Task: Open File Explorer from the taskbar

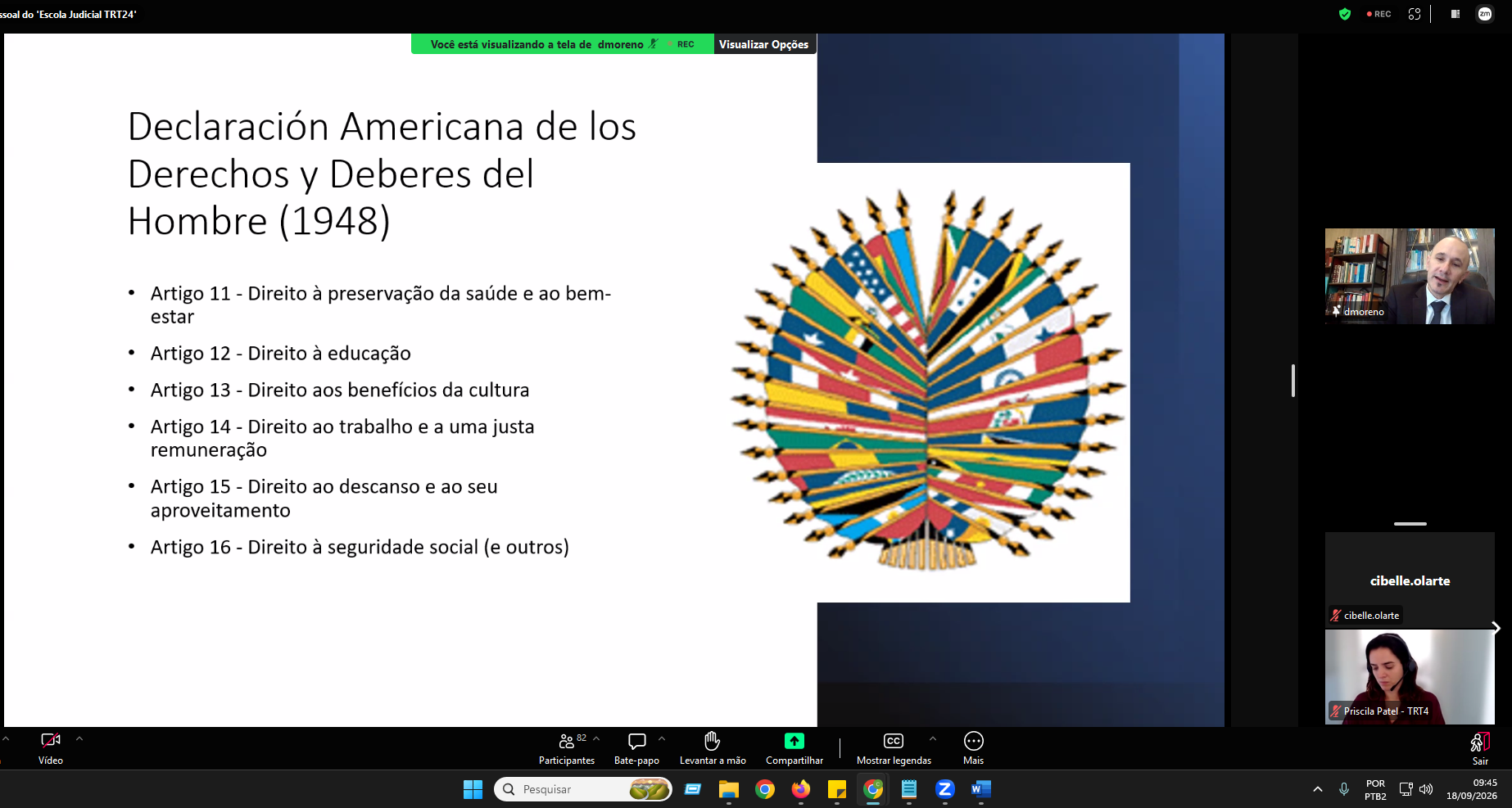Action: (x=729, y=789)
